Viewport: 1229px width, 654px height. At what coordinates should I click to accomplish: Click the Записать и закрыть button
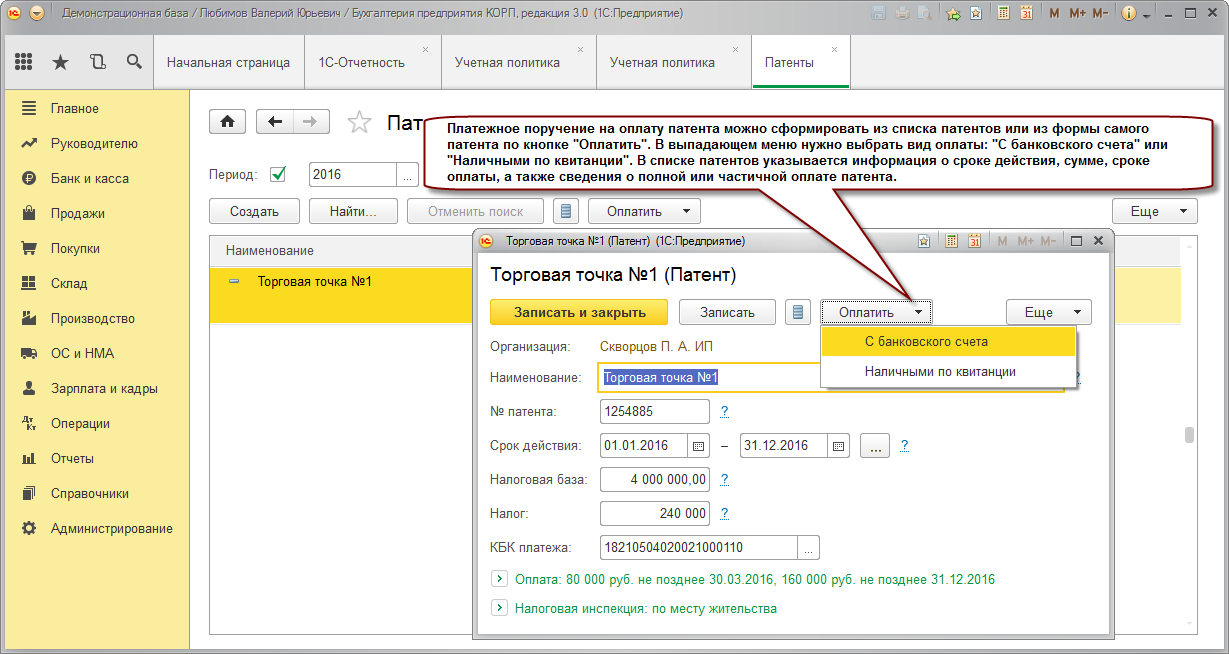tap(580, 312)
